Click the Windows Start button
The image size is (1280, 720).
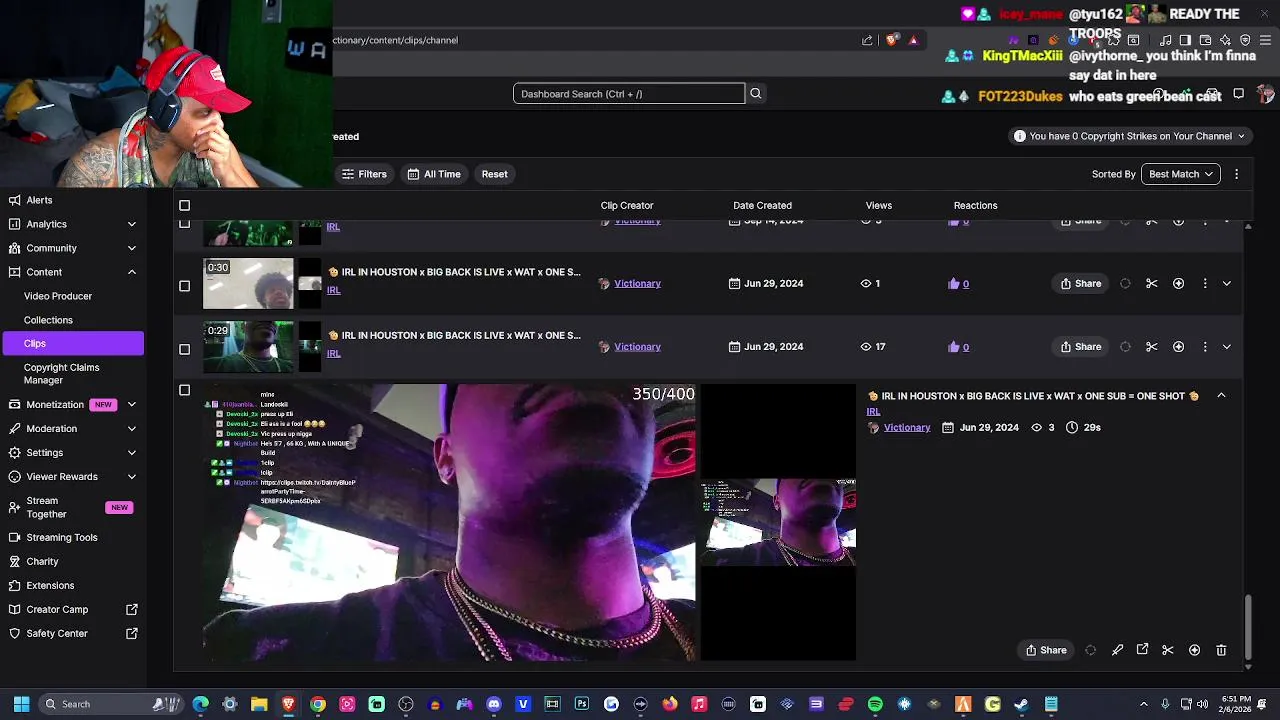click(21, 704)
